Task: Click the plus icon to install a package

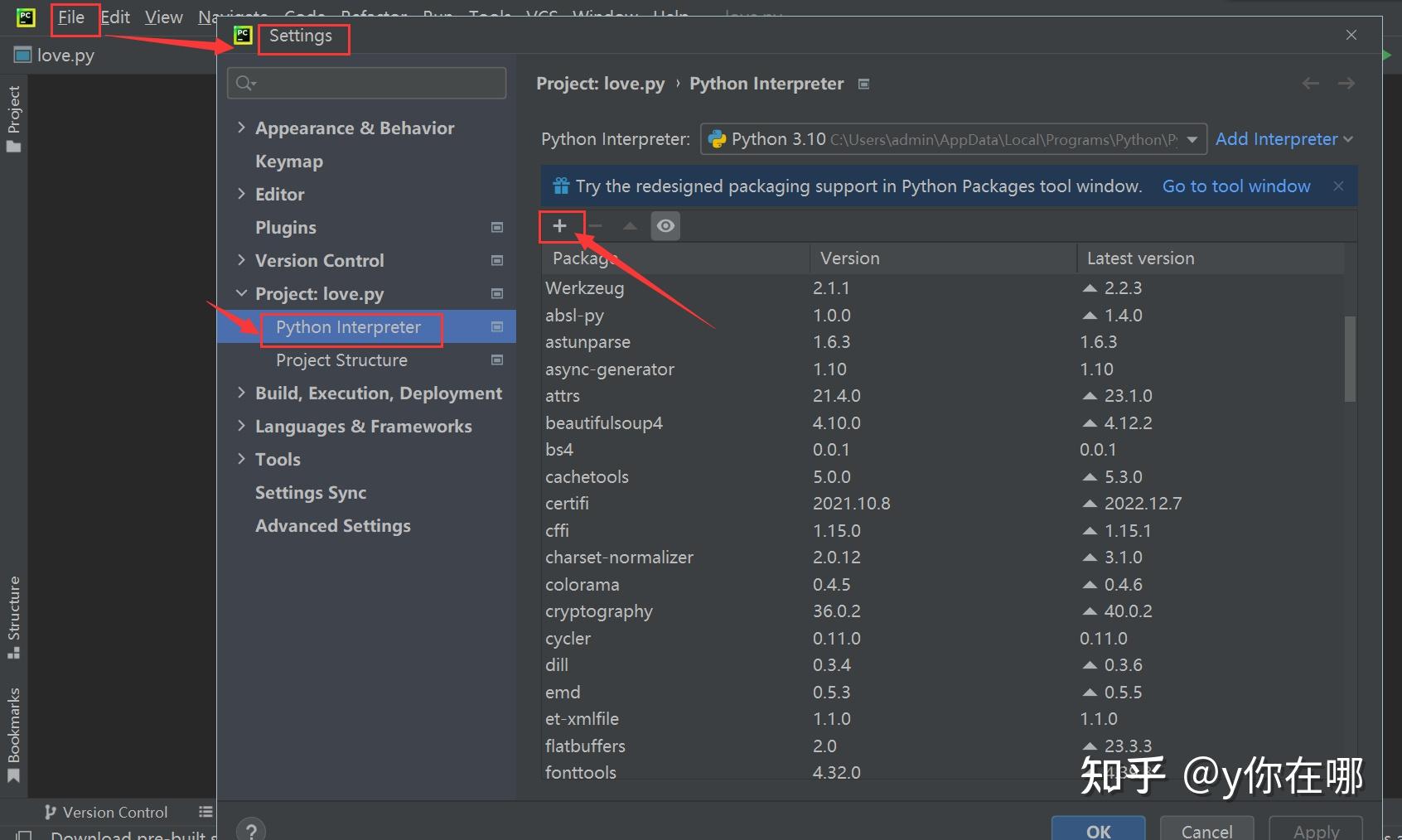Action: tap(559, 225)
